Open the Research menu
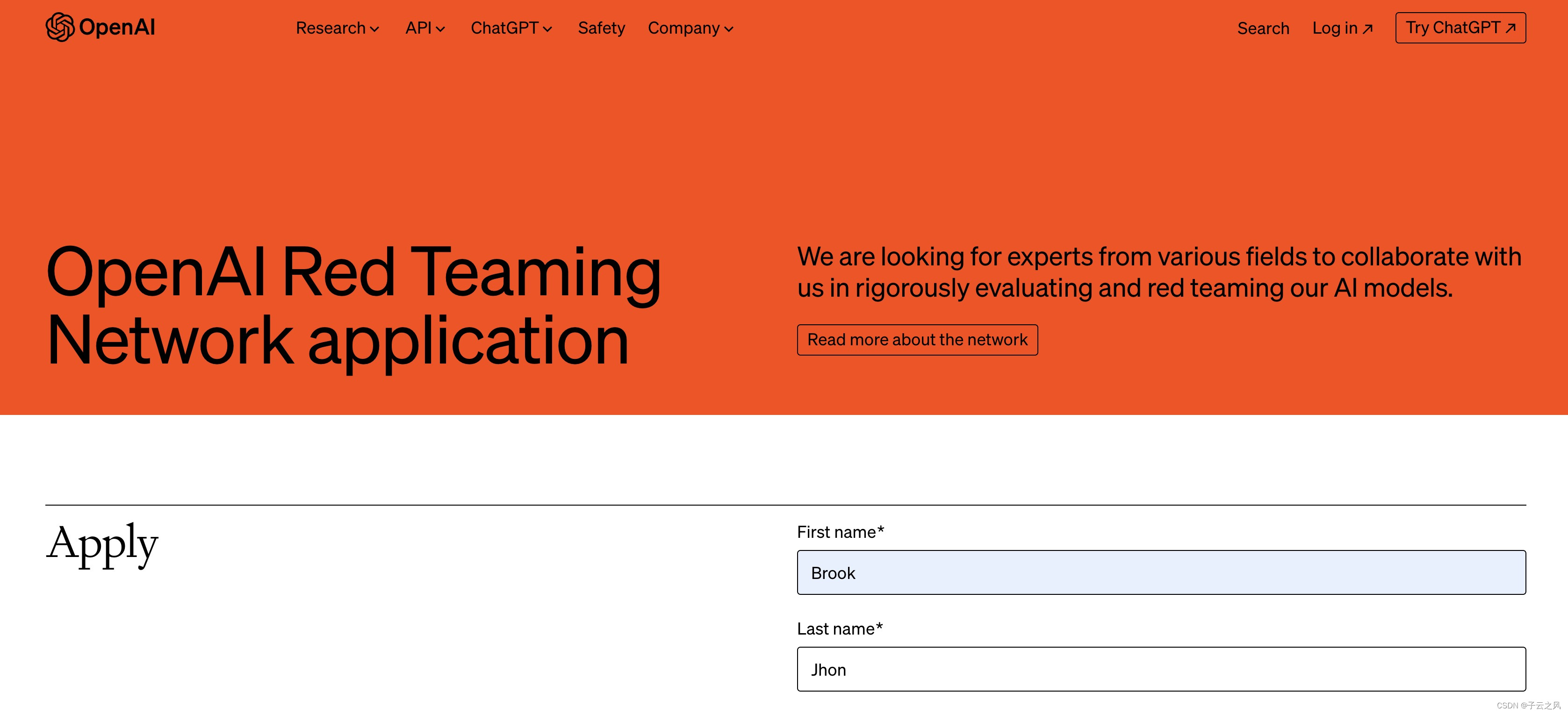 (x=331, y=28)
